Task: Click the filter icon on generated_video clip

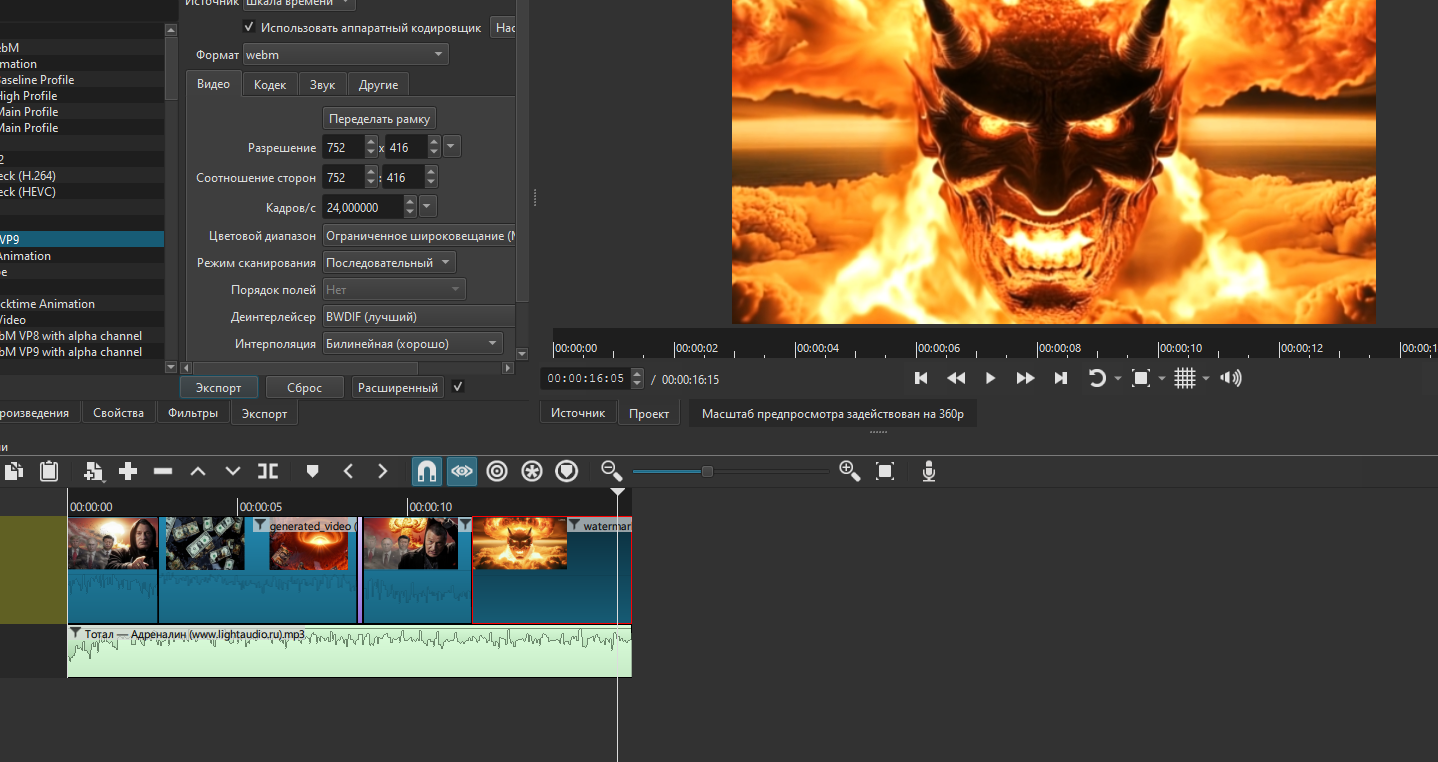Action: [260, 526]
